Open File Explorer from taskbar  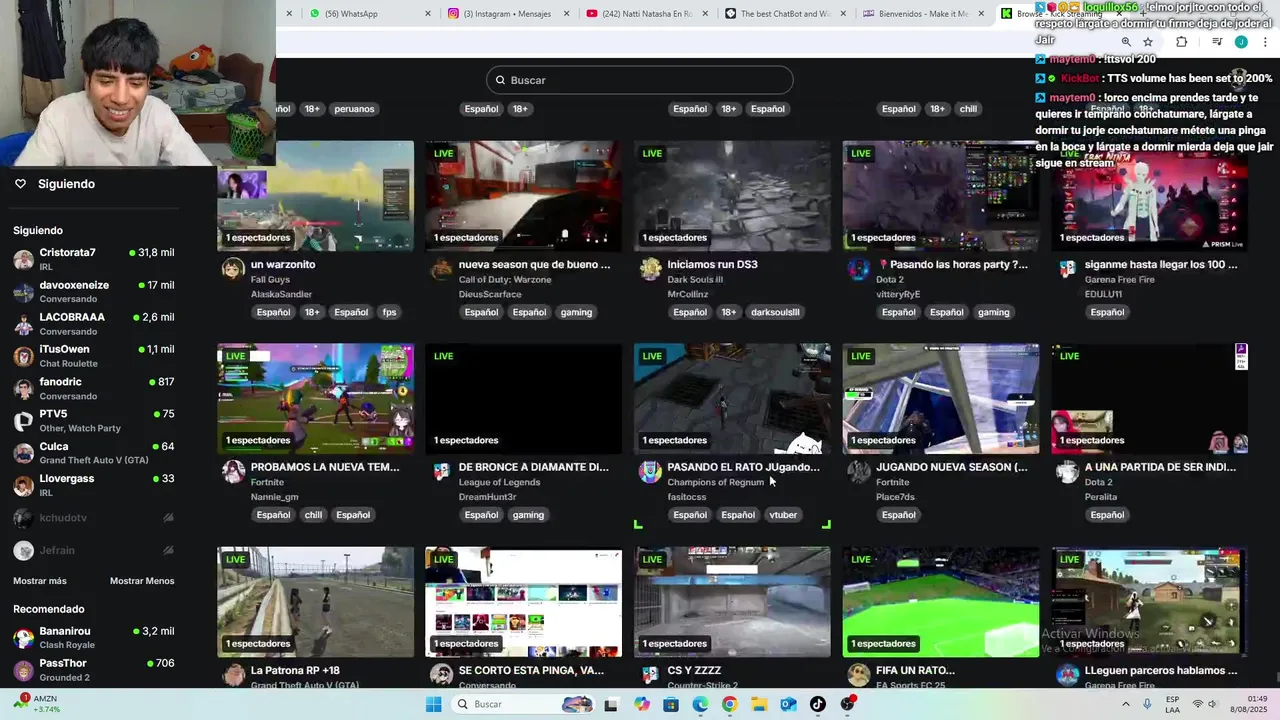pyautogui.click(x=759, y=704)
